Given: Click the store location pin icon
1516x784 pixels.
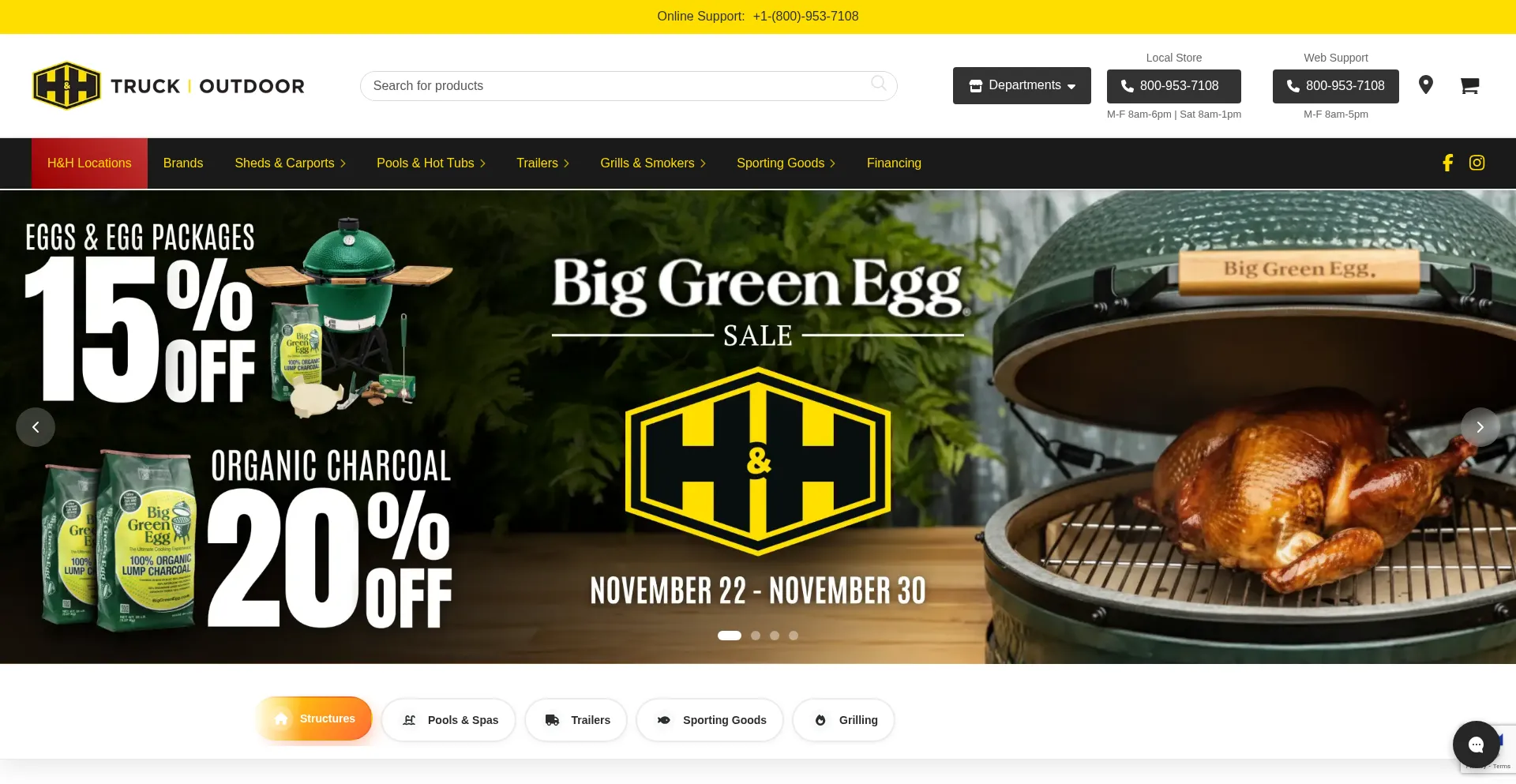Looking at the screenshot, I should click(1425, 84).
